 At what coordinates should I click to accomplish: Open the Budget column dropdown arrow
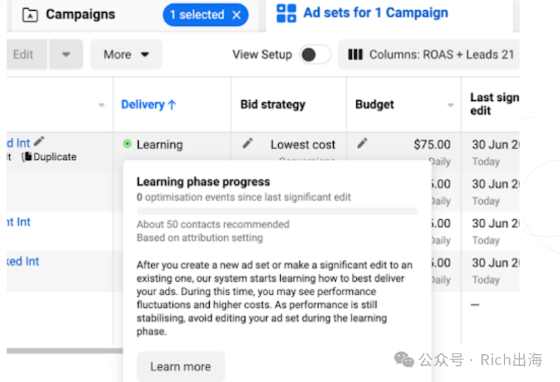click(x=451, y=105)
